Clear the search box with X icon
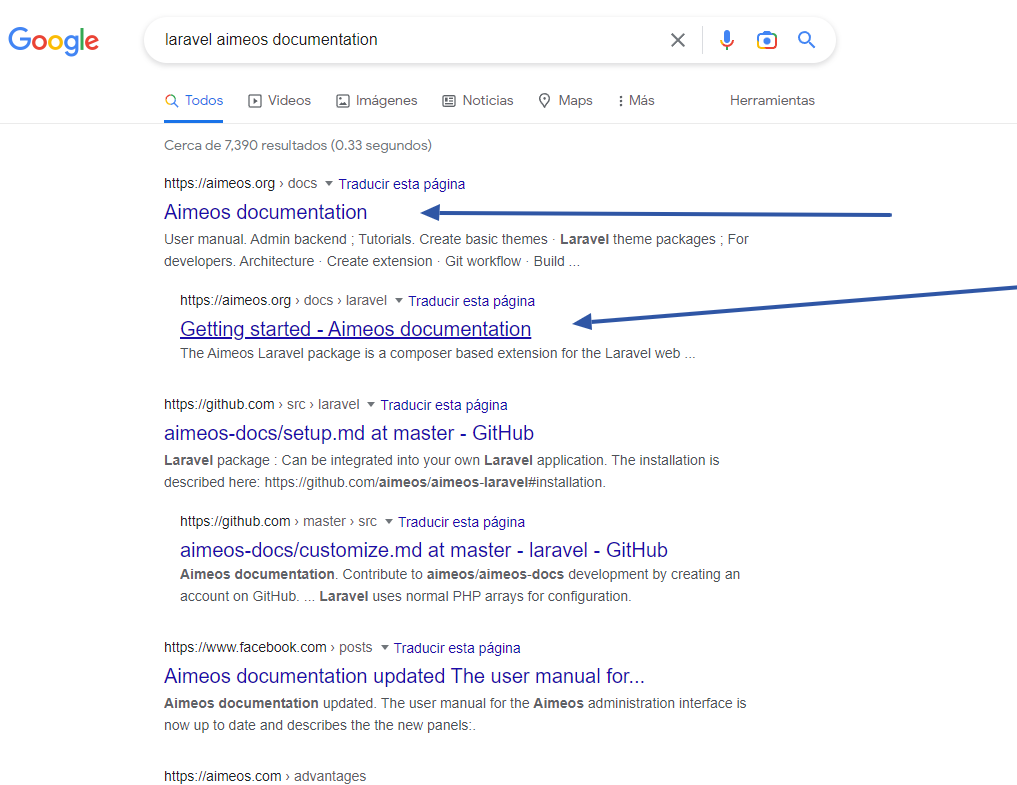This screenshot has height=785, width=1017. tap(678, 40)
